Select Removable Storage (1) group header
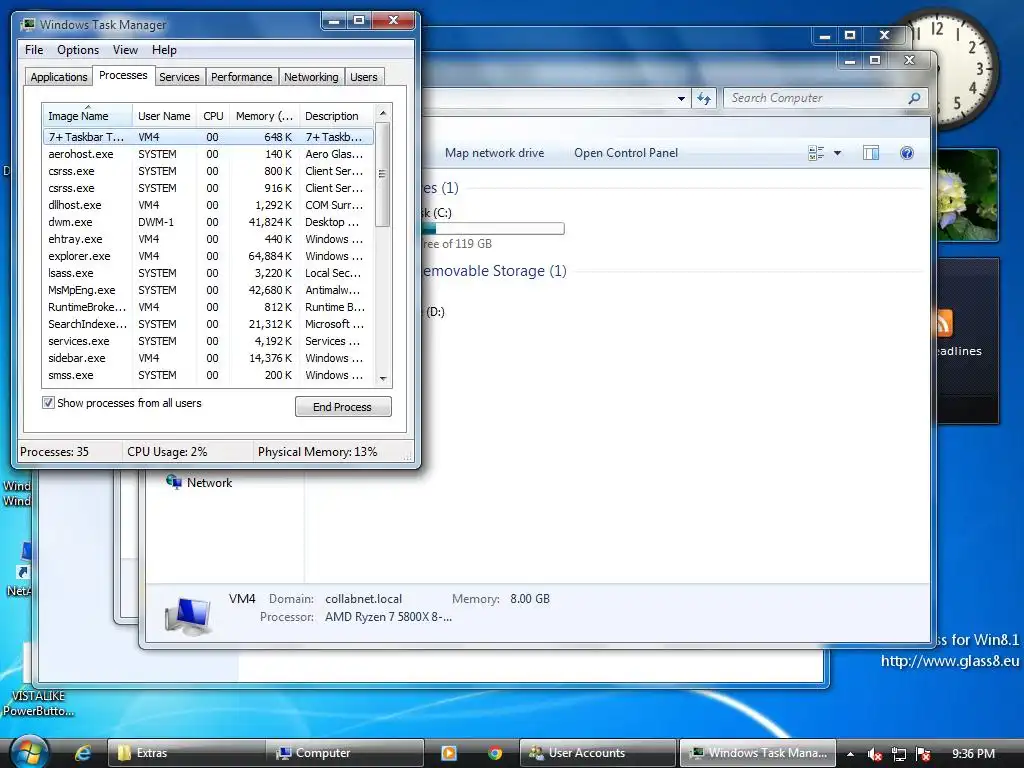Viewport: 1024px width, 768px height. (x=494, y=271)
